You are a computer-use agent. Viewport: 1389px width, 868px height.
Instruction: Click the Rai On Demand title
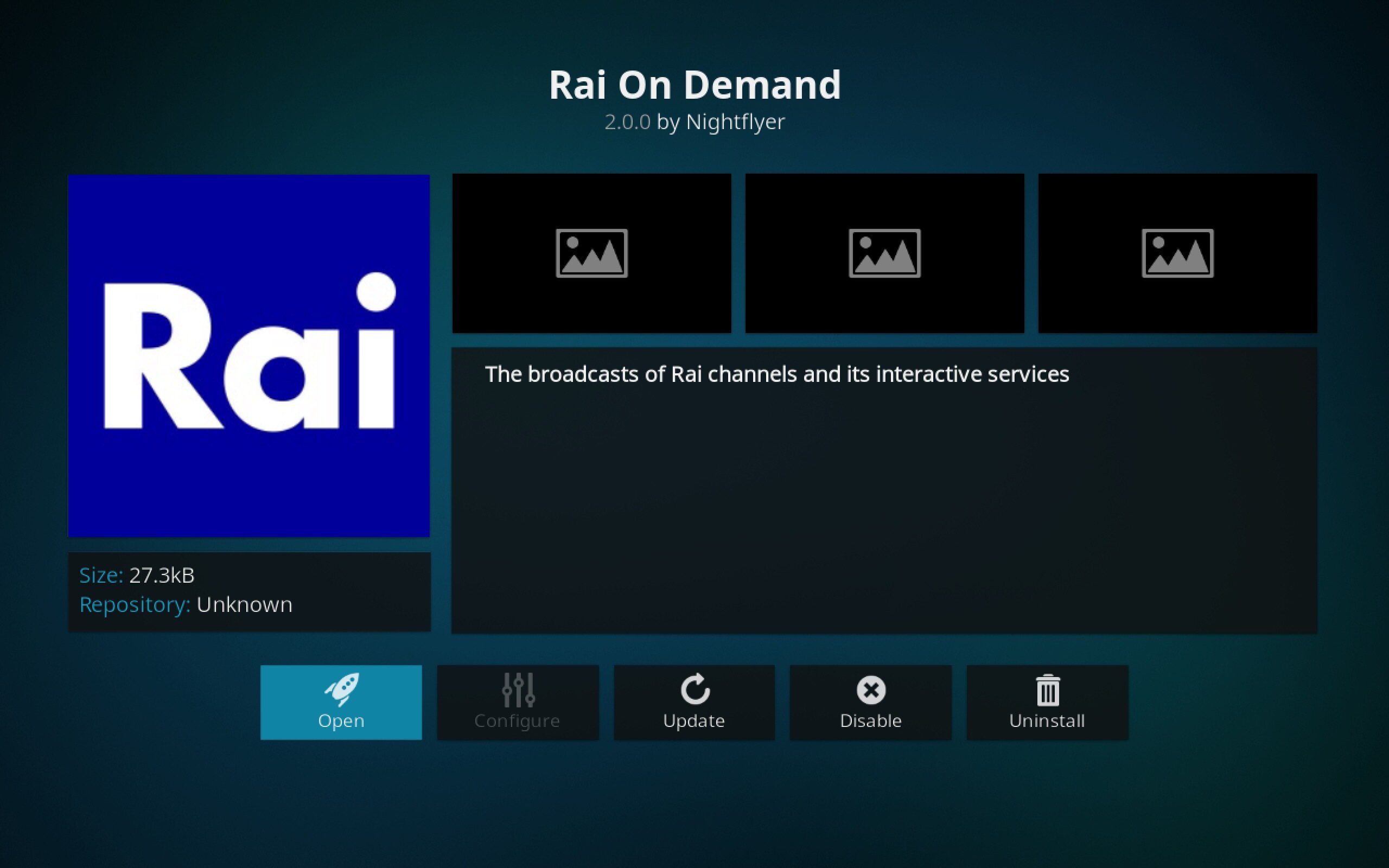point(694,85)
